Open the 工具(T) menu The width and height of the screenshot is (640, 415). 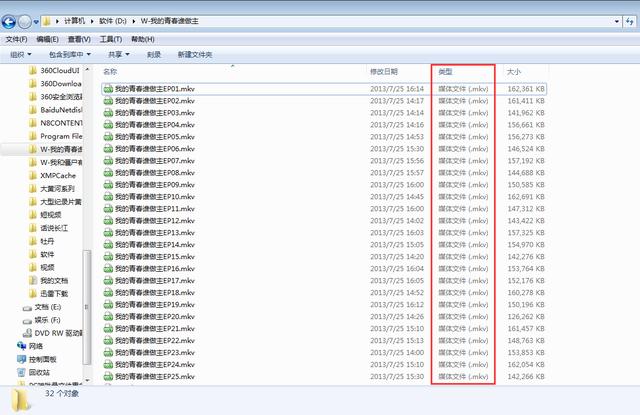coord(110,39)
